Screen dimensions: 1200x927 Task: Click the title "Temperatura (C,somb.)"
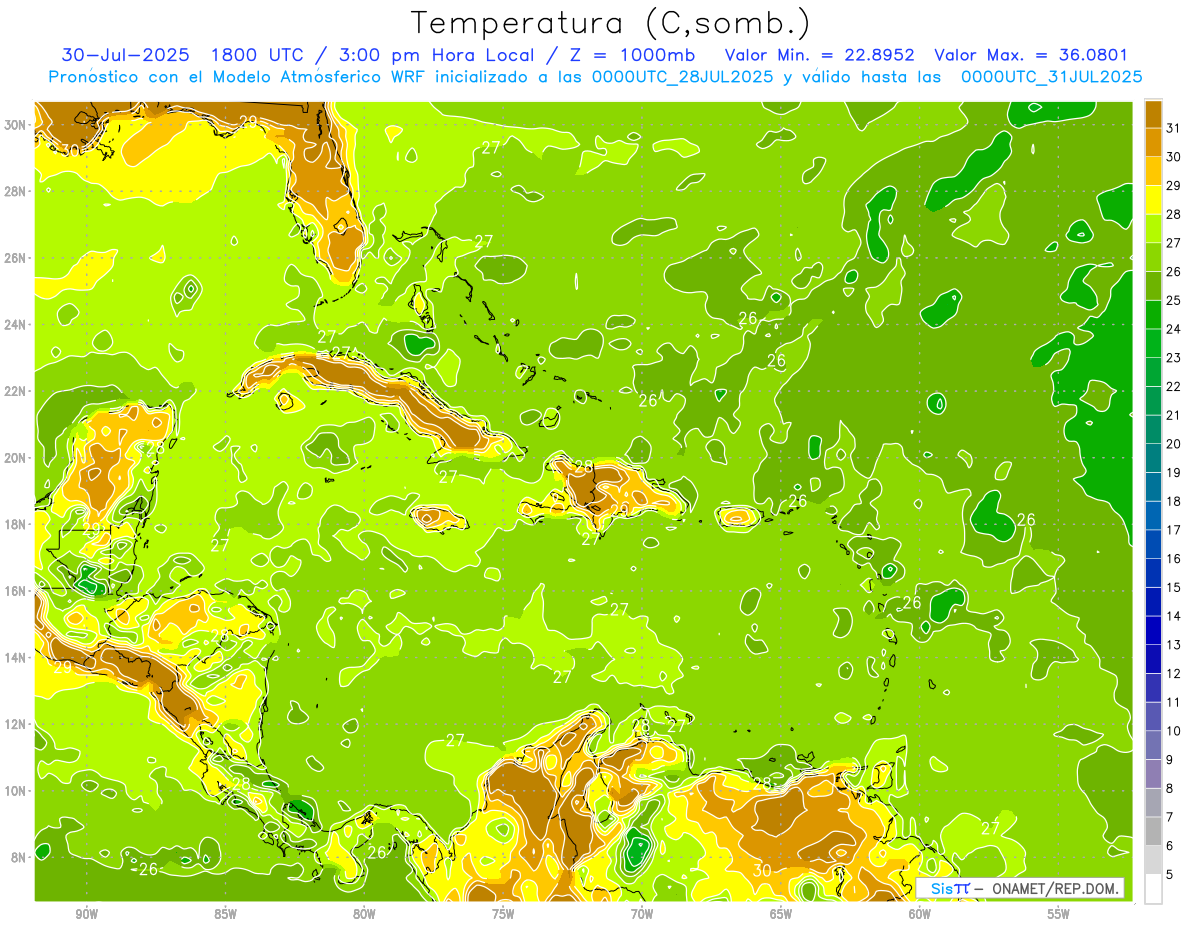(x=611, y=23)
